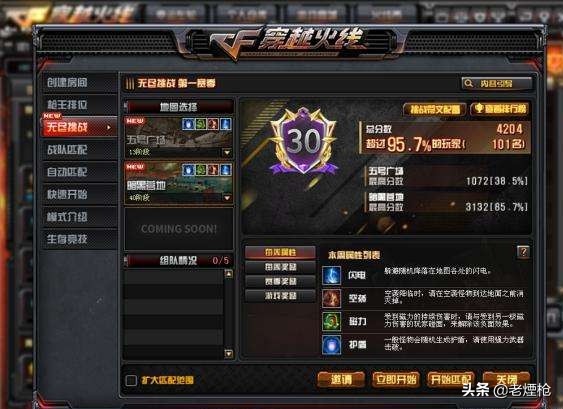The image size is (563, 409).
Task: Click the 护盾 shield attribute icon
Action: coord(331,345)
